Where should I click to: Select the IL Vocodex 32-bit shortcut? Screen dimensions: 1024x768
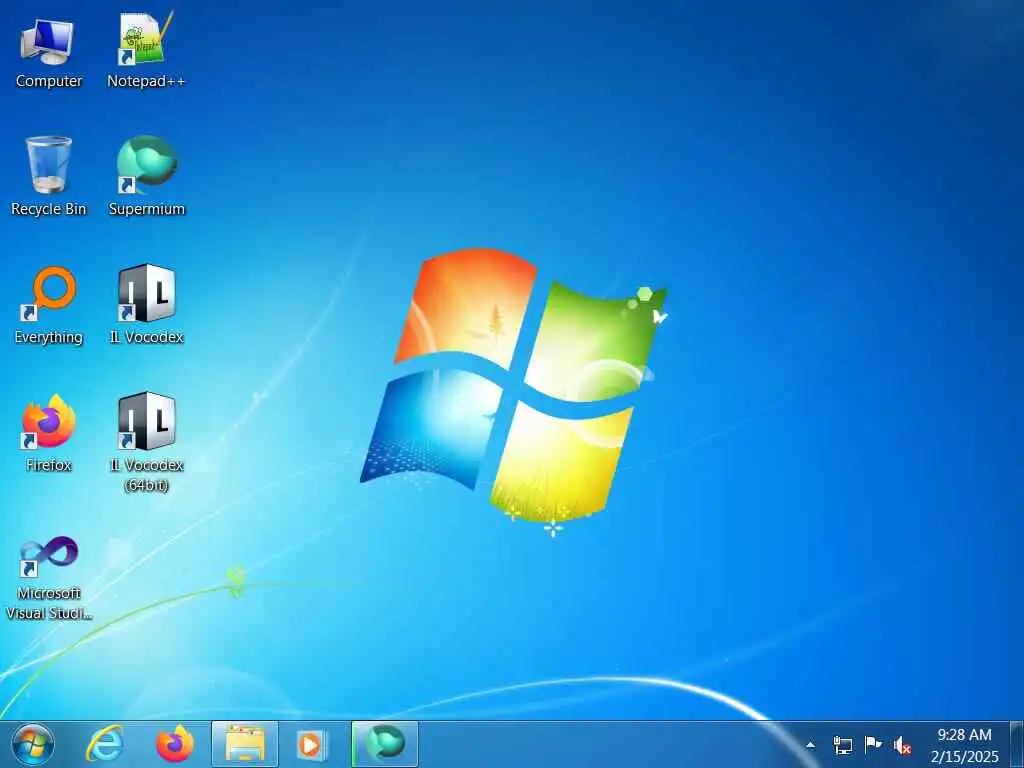(146, 306)
